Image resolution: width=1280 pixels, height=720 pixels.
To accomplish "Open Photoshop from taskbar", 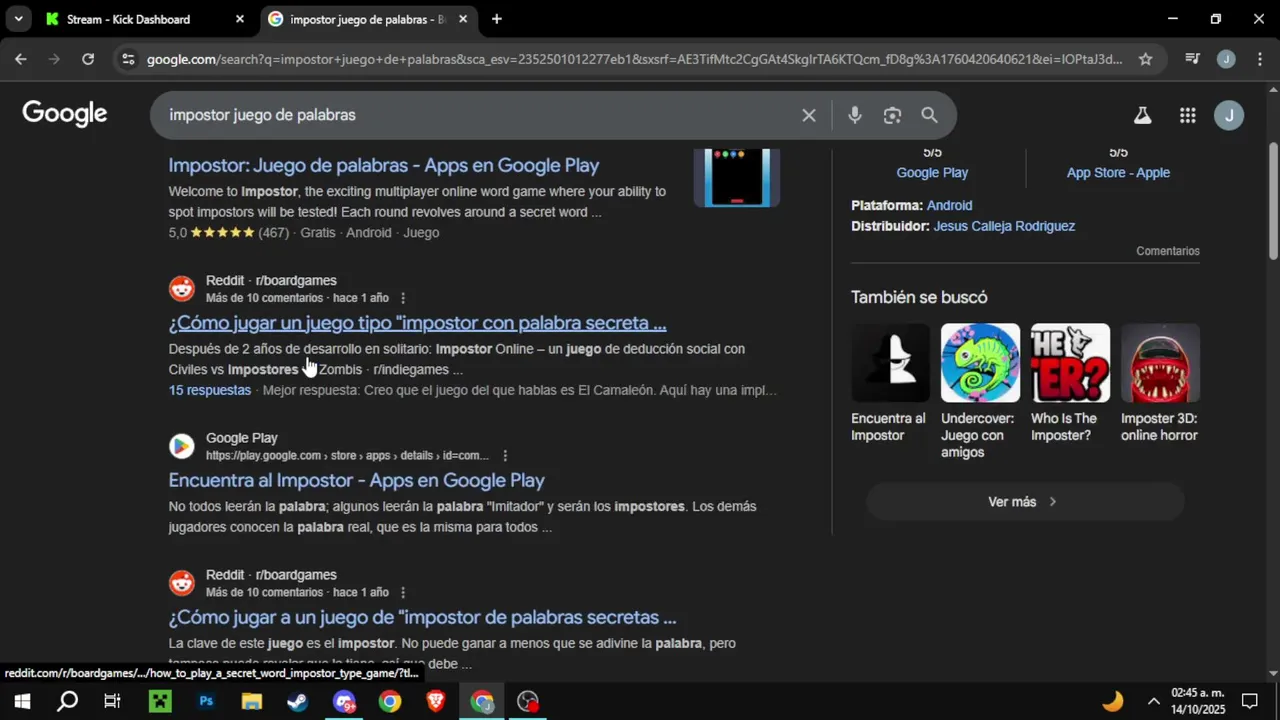I will tap(206, 701).
